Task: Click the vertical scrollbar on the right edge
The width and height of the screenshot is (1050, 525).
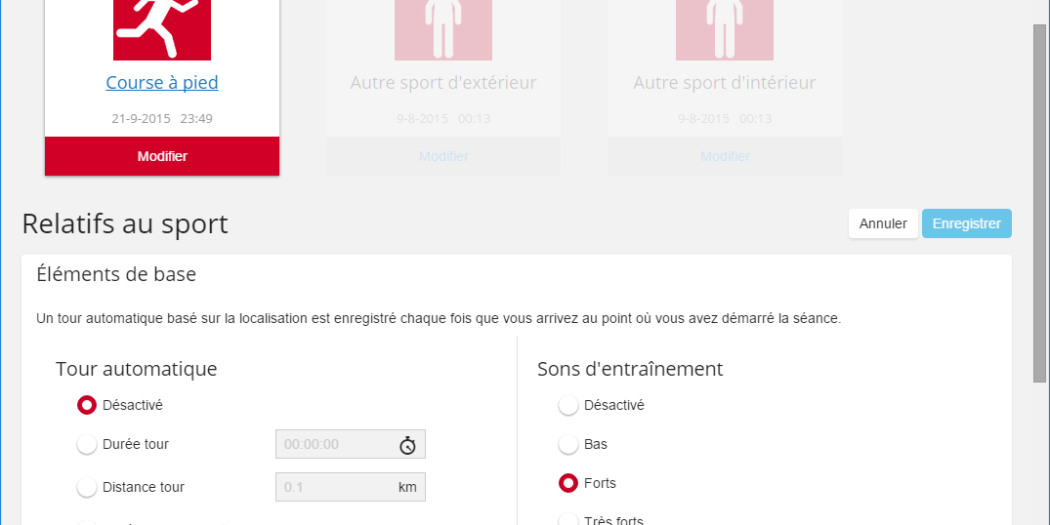Action: pos(1039,200)
